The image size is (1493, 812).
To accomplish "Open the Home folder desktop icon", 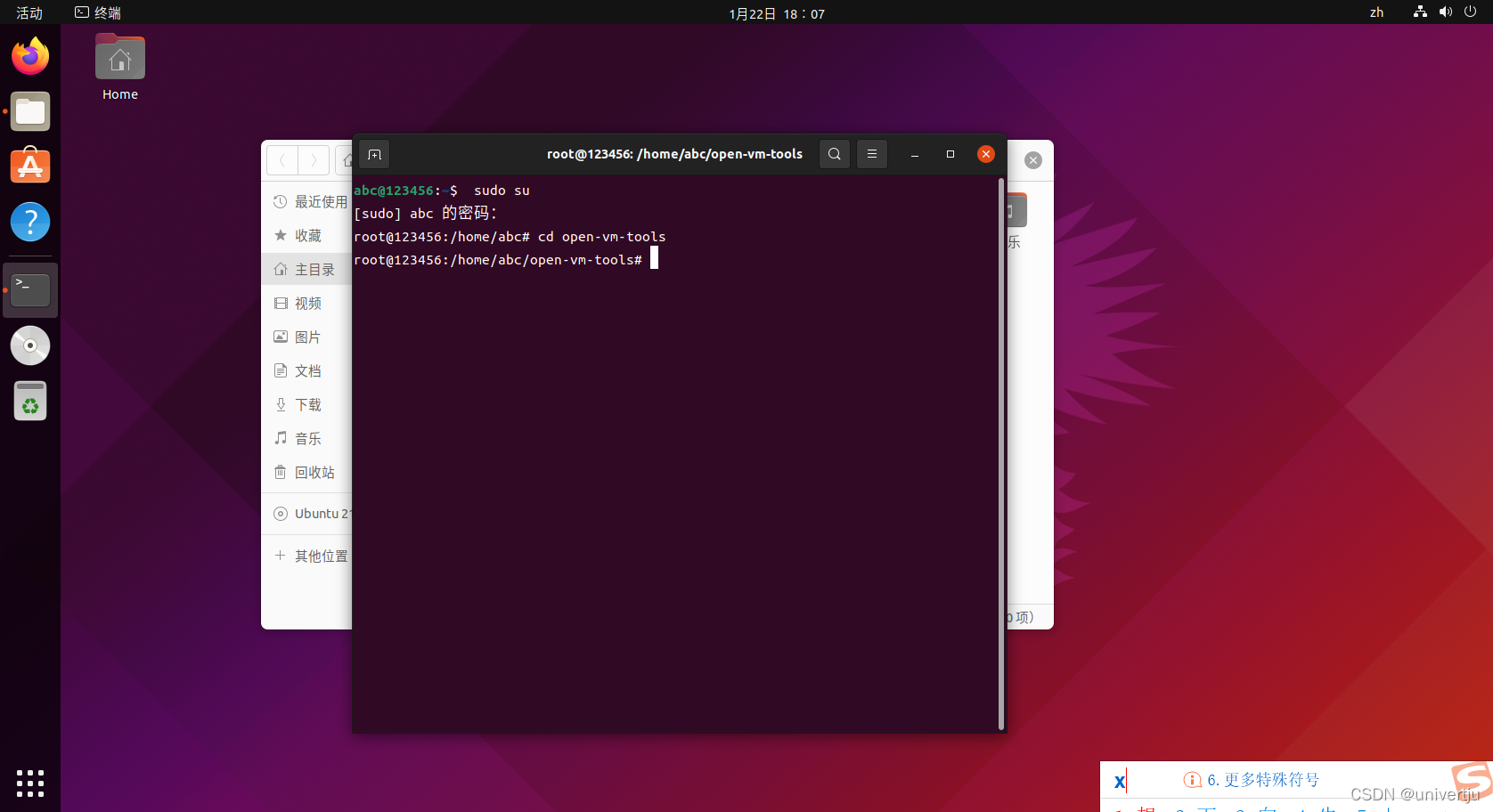I will click(x=120, y=69).
